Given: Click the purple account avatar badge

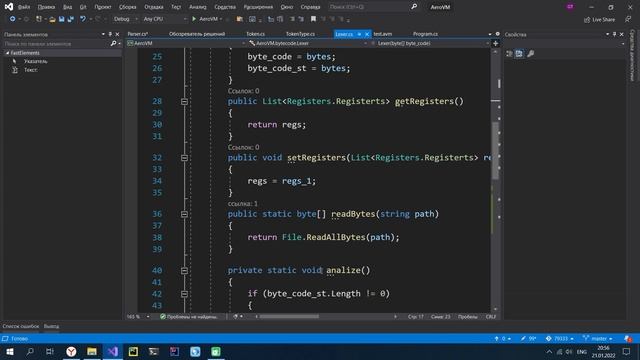Looking at the screenshot, I should tap(570, 7).
